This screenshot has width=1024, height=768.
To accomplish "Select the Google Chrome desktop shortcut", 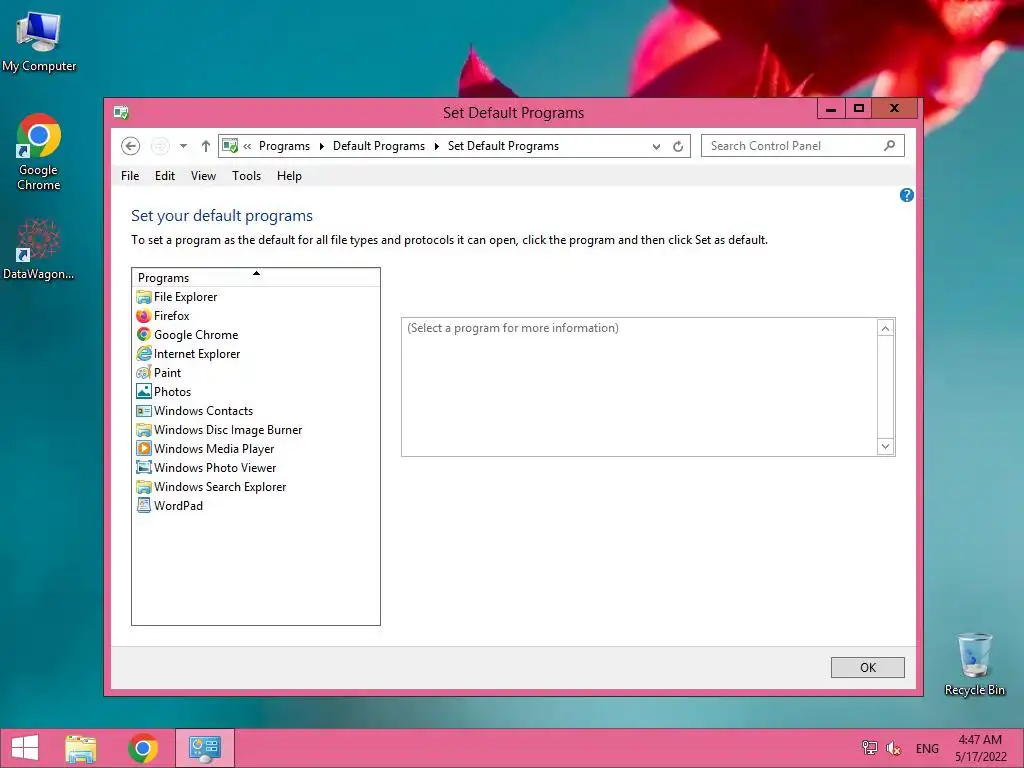I will click(39, 152).
